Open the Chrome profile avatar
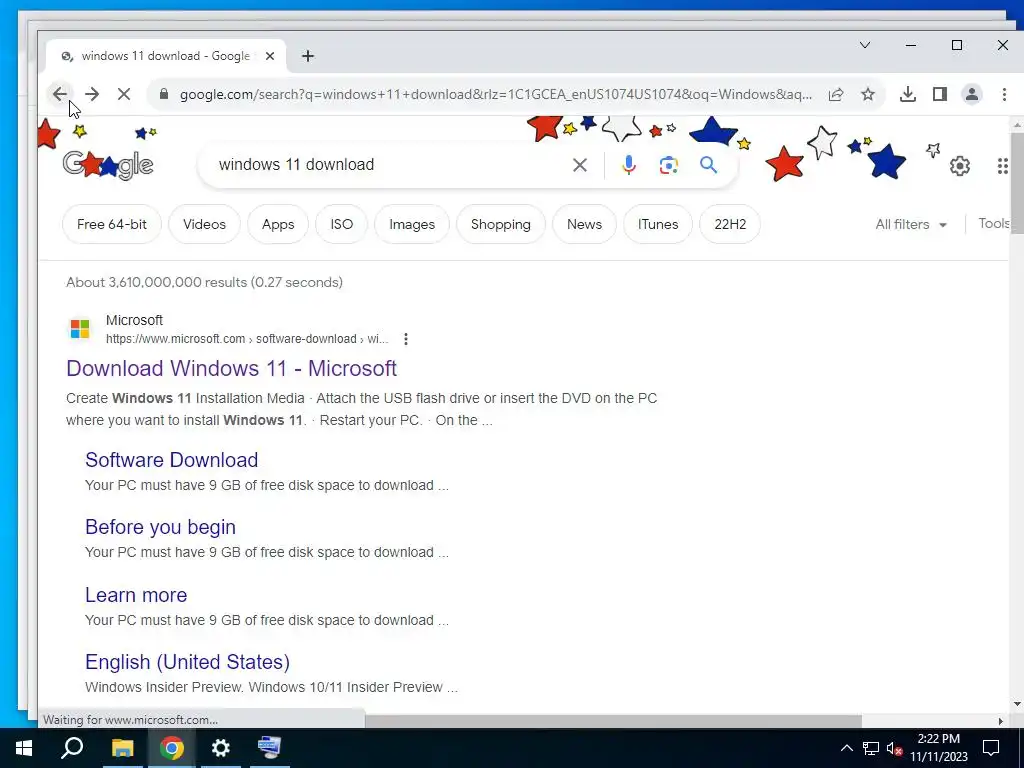The image size is (1024, 768). pos(972,95)
